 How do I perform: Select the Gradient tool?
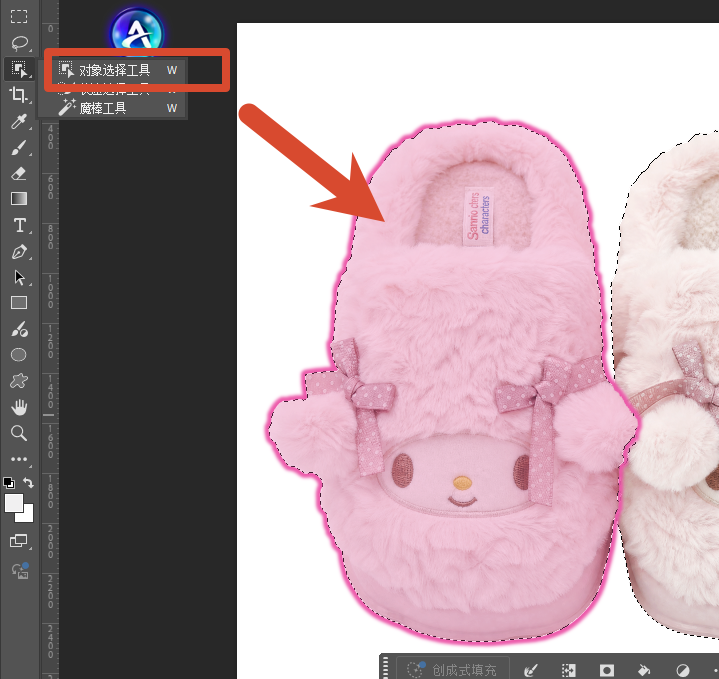(x=19, y=199)
